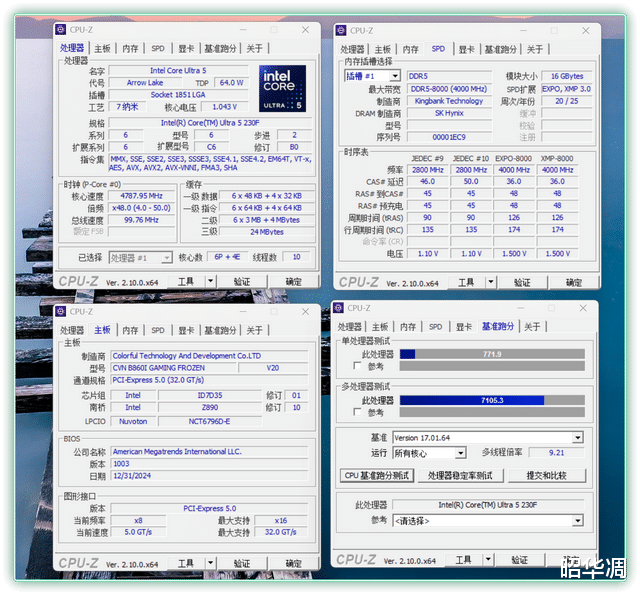This screenshot has width=640, height=595.
Task: Expand the 基准 Version 17.01.64 dropdown
Action: pyautogui.click(x=577, y=437)
